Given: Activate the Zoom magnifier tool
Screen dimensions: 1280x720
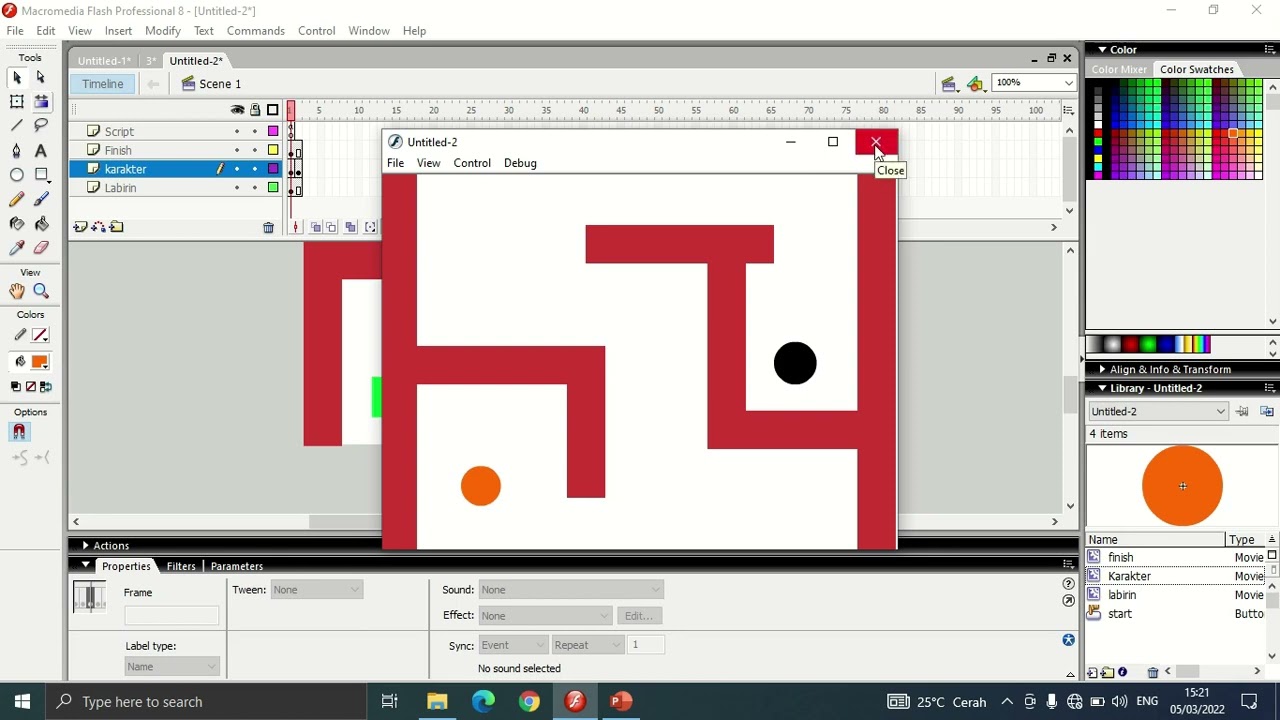Looking at the screenshot, I should pyautogui.click(x=41, y=291).
